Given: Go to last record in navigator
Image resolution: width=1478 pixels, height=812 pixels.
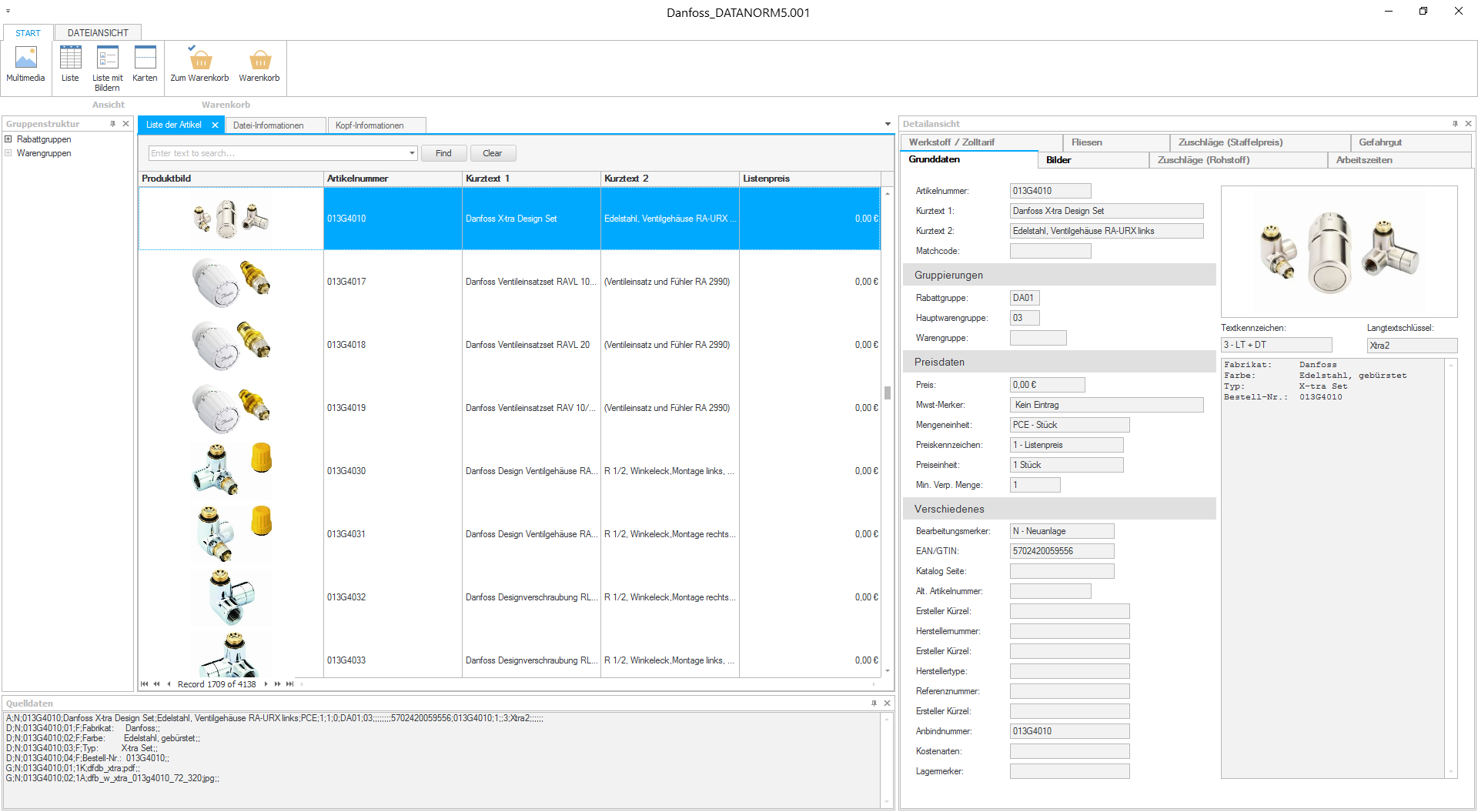Looking at the screenshot, I should click(x=290, y=683).
